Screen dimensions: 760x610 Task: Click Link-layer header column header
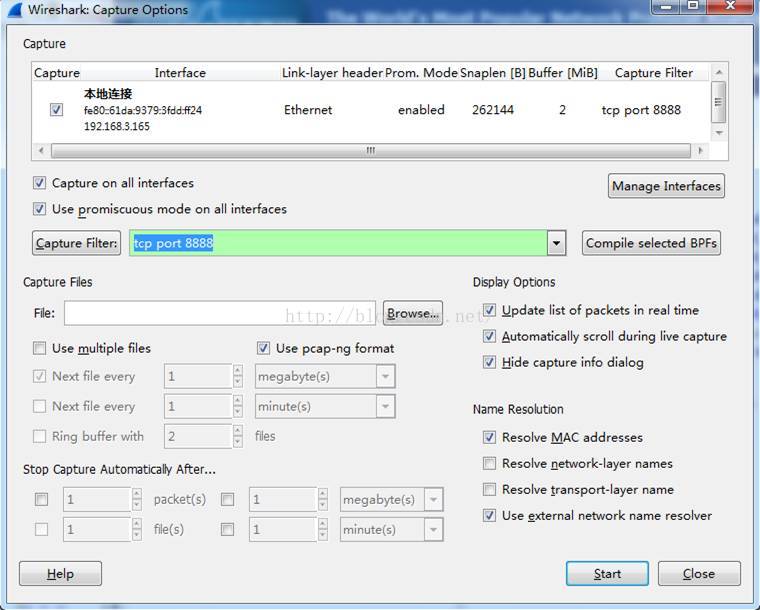[x=332, y=73]
